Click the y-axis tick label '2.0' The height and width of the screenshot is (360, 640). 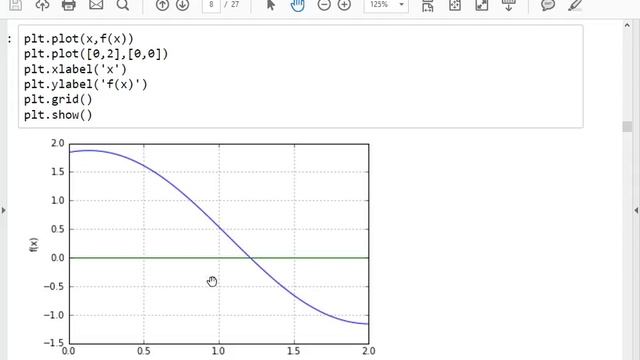pos(58,143)
